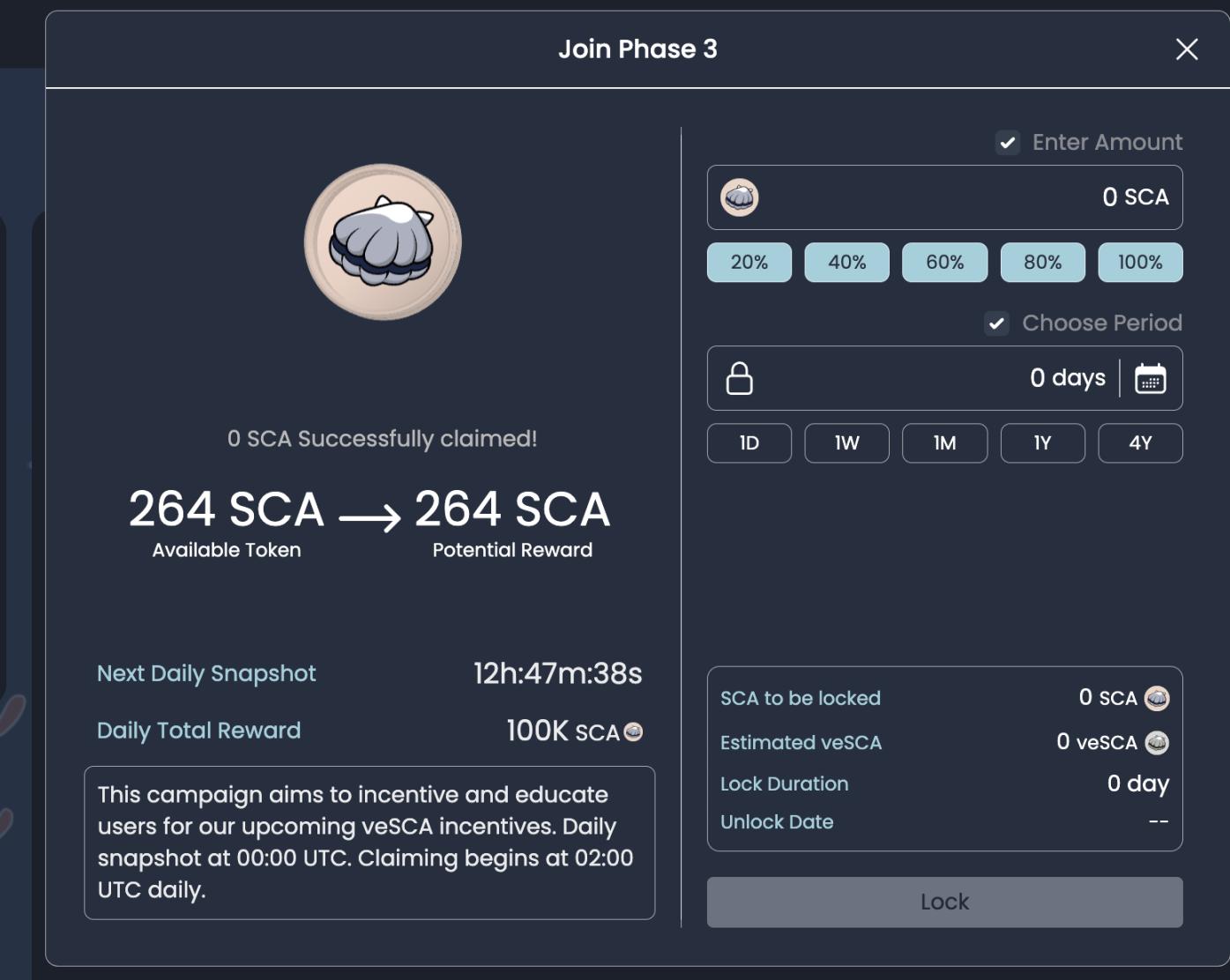Pick the 1D lock period

[x=749, y=443]
